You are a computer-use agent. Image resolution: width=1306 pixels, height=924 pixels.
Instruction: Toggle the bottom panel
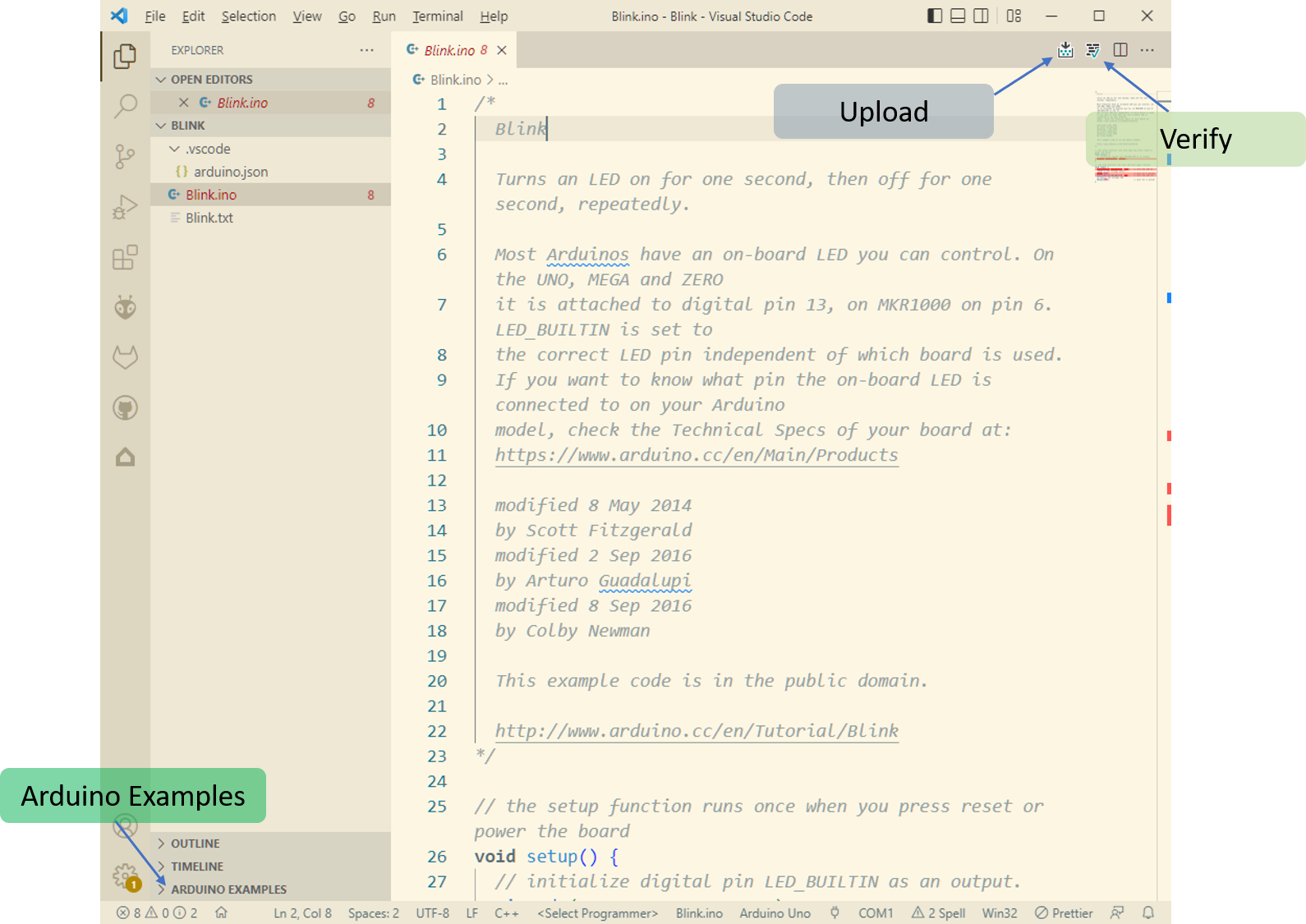tap(958, 16)
